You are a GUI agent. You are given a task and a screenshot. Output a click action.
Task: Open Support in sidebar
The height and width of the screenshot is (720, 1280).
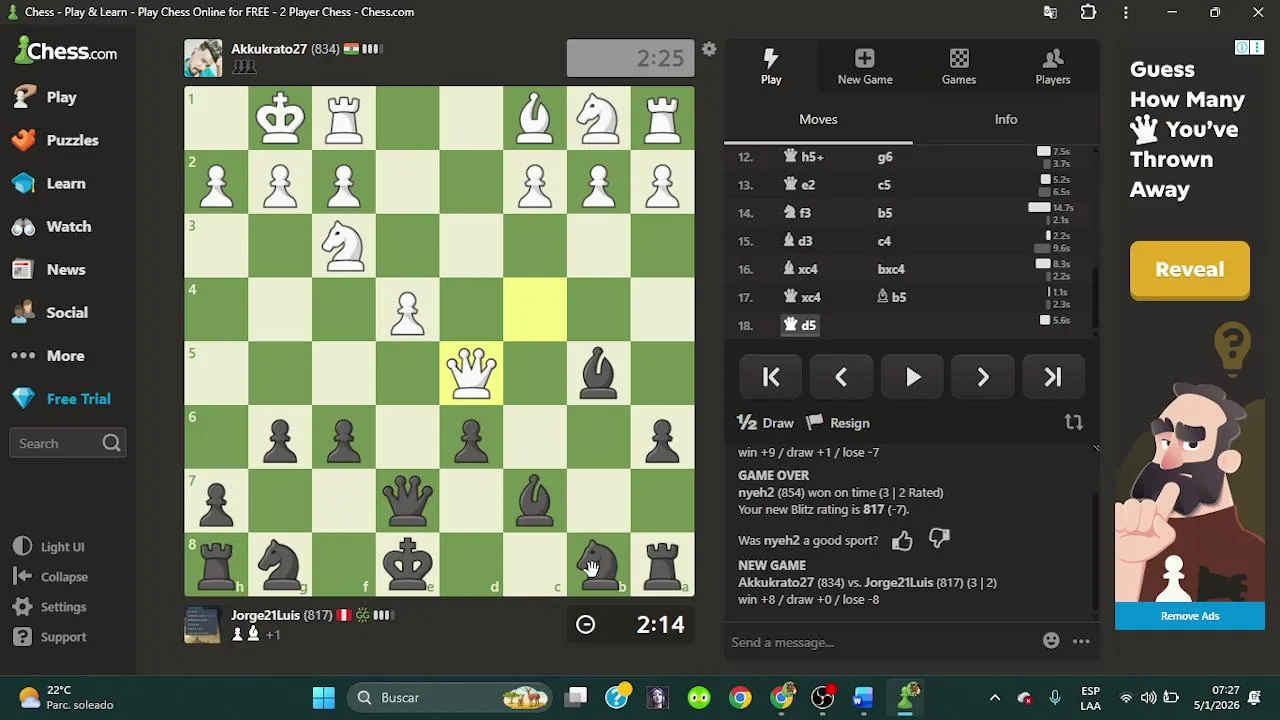click(50, 637)
